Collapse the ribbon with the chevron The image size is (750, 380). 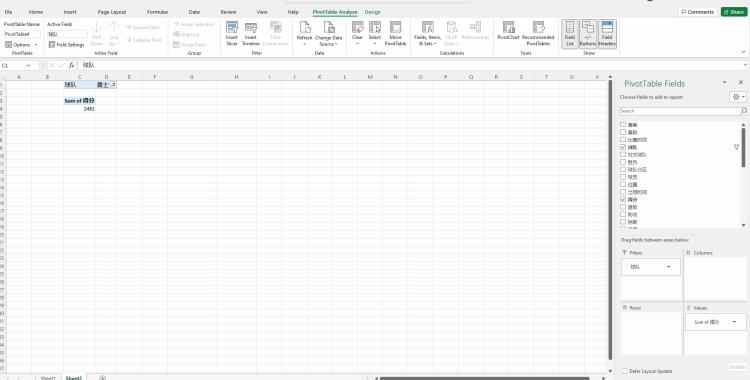click(743, 52)
